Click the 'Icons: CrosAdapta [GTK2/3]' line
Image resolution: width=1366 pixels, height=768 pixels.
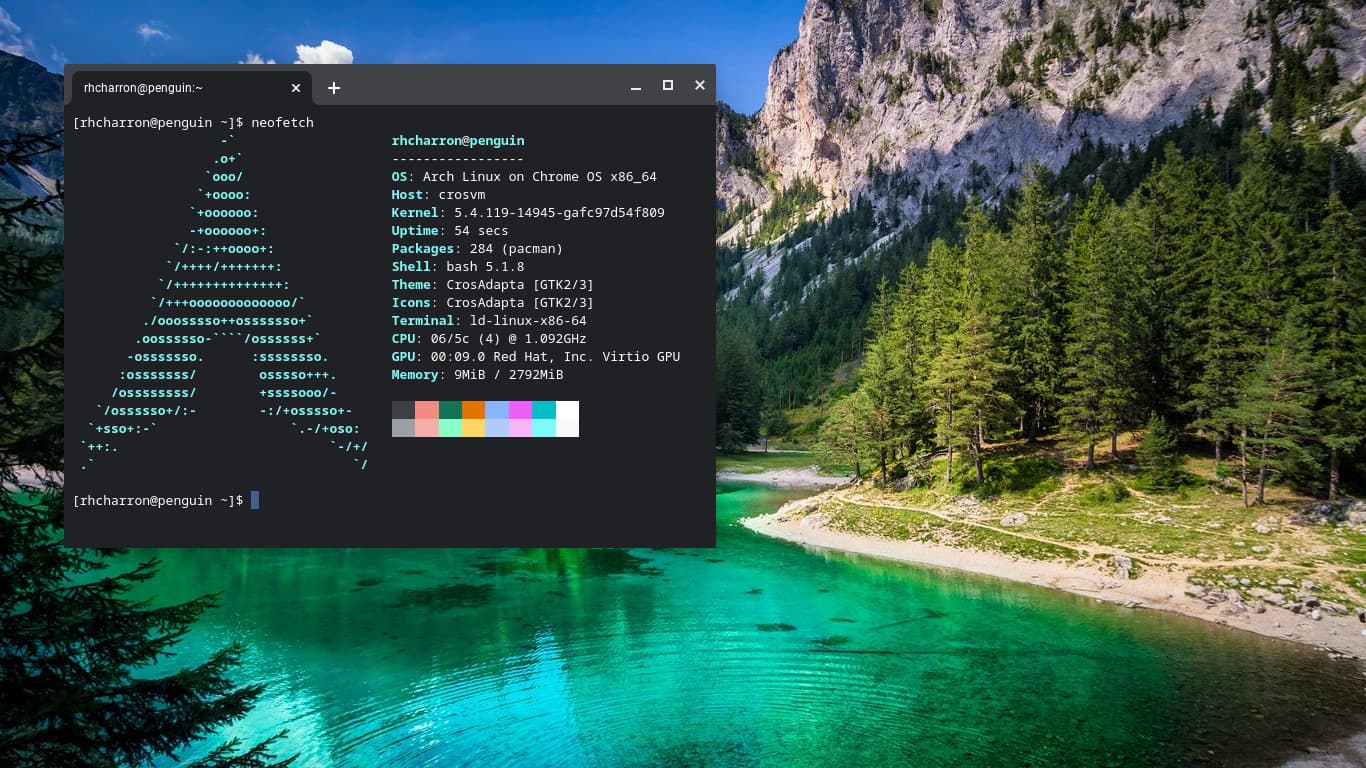pos(493,303)
